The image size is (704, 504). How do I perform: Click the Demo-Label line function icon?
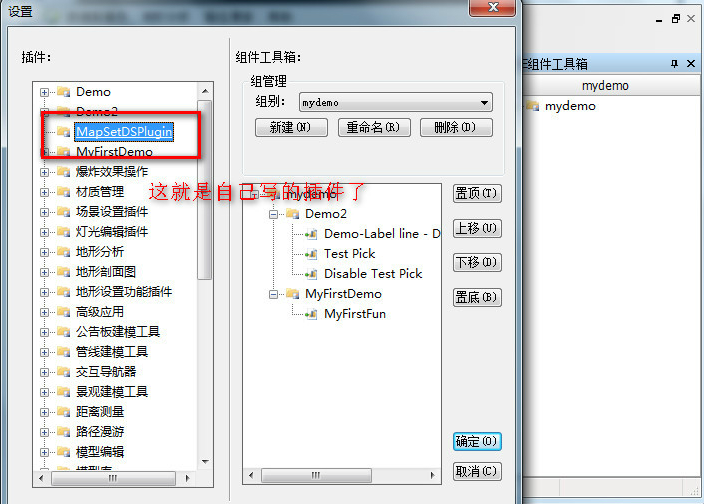coord(311,234)
